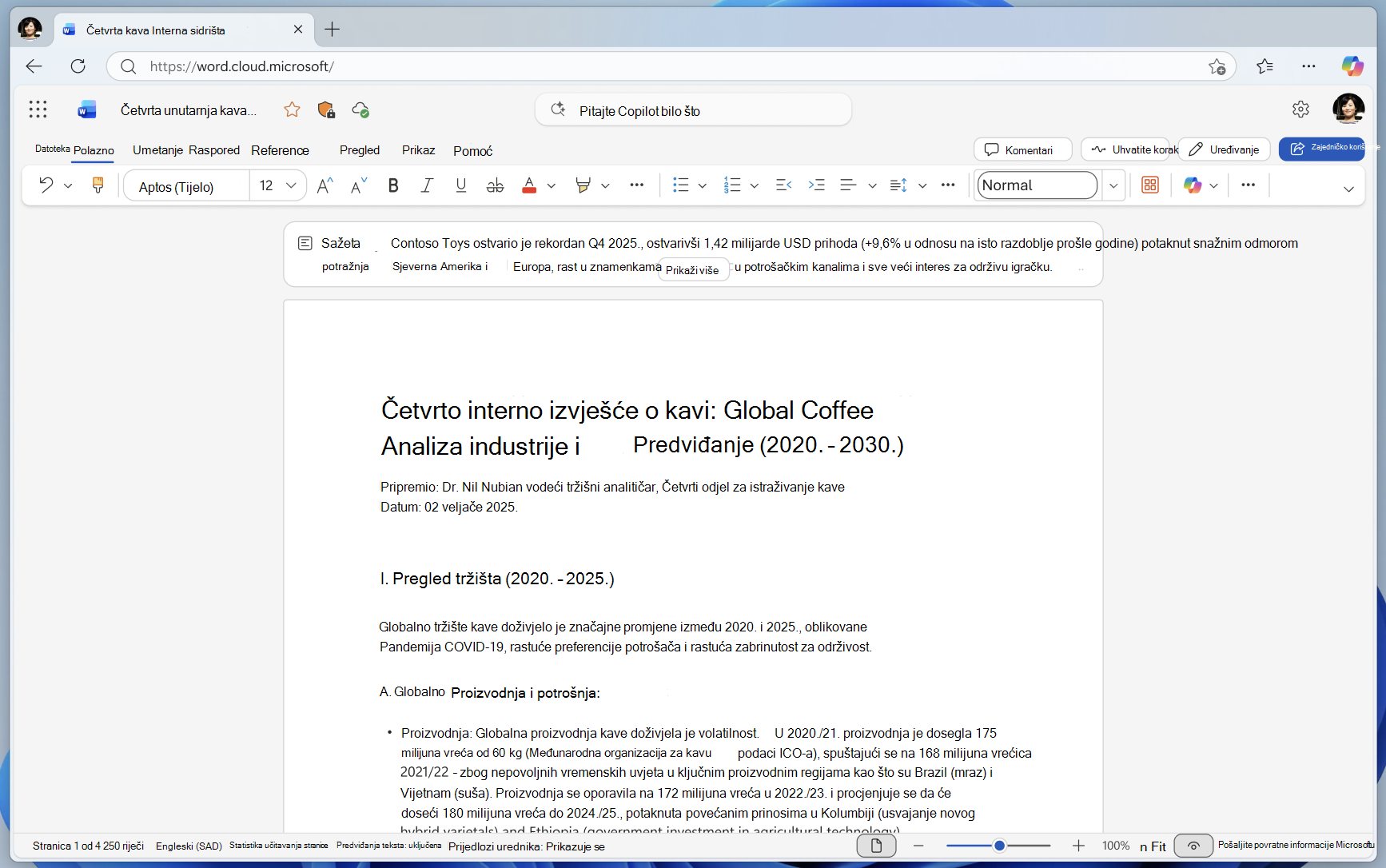Click Engleski (SAD) language in status bar
Image resolution: width=1386 pixels, height=868 pixels.
tap(189, 846)
